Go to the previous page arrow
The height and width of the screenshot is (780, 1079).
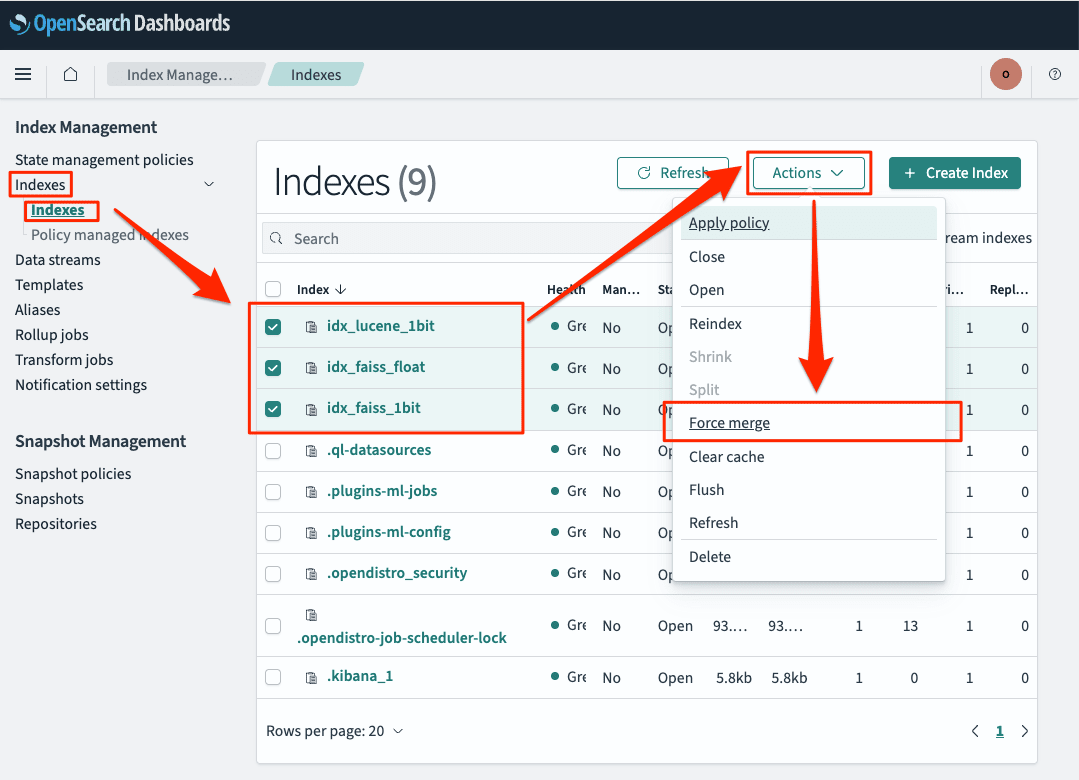point(975,731)
